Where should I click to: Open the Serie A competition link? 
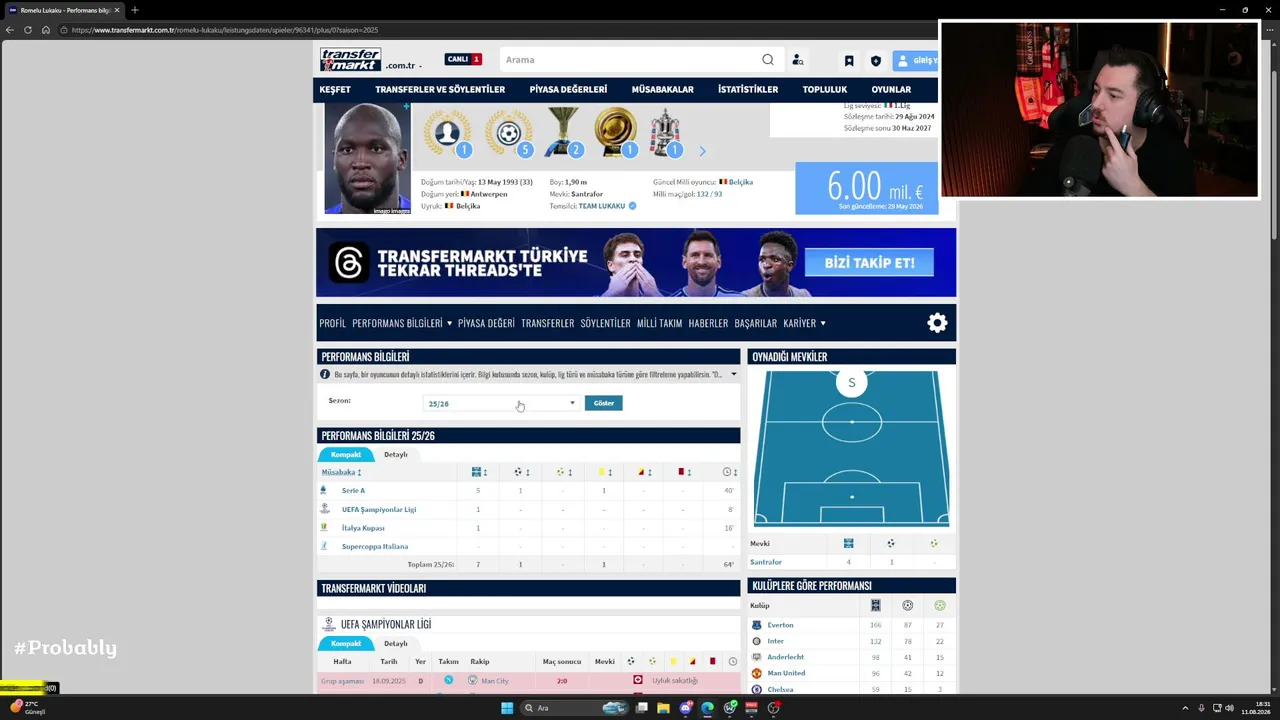[353, 491]
